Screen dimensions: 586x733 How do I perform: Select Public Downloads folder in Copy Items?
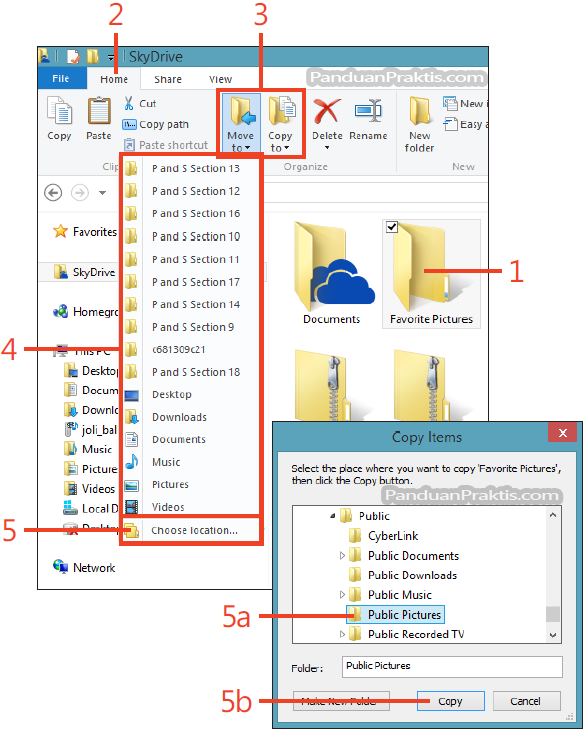click(403, 575)
